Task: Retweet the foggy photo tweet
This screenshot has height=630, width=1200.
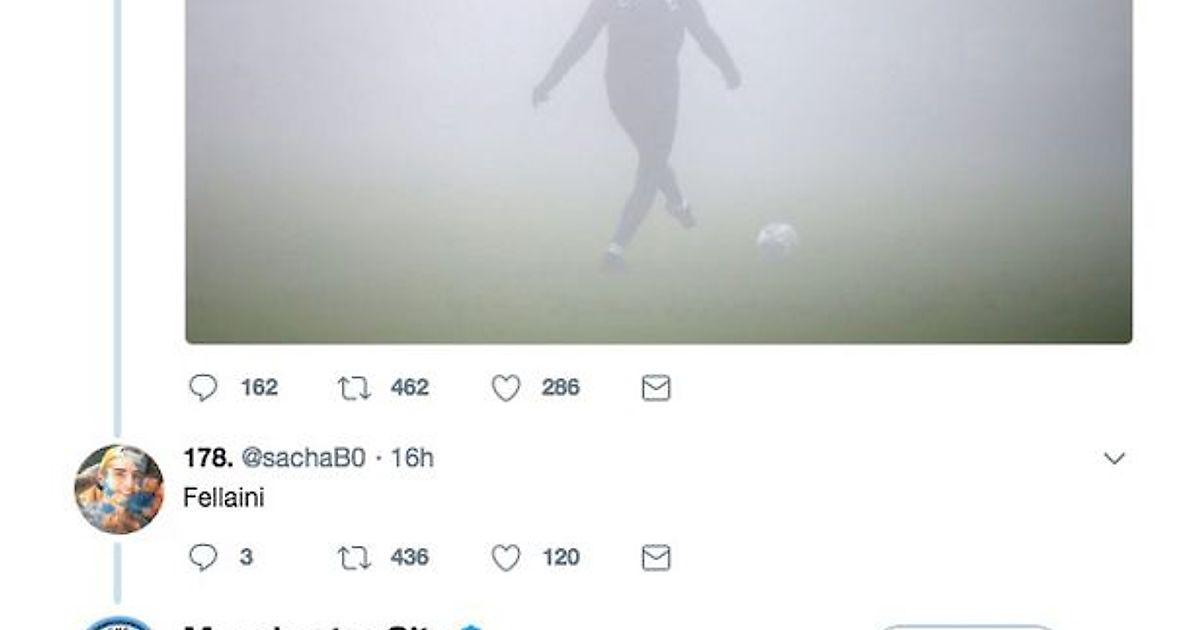Action: (x=355, y=388)
